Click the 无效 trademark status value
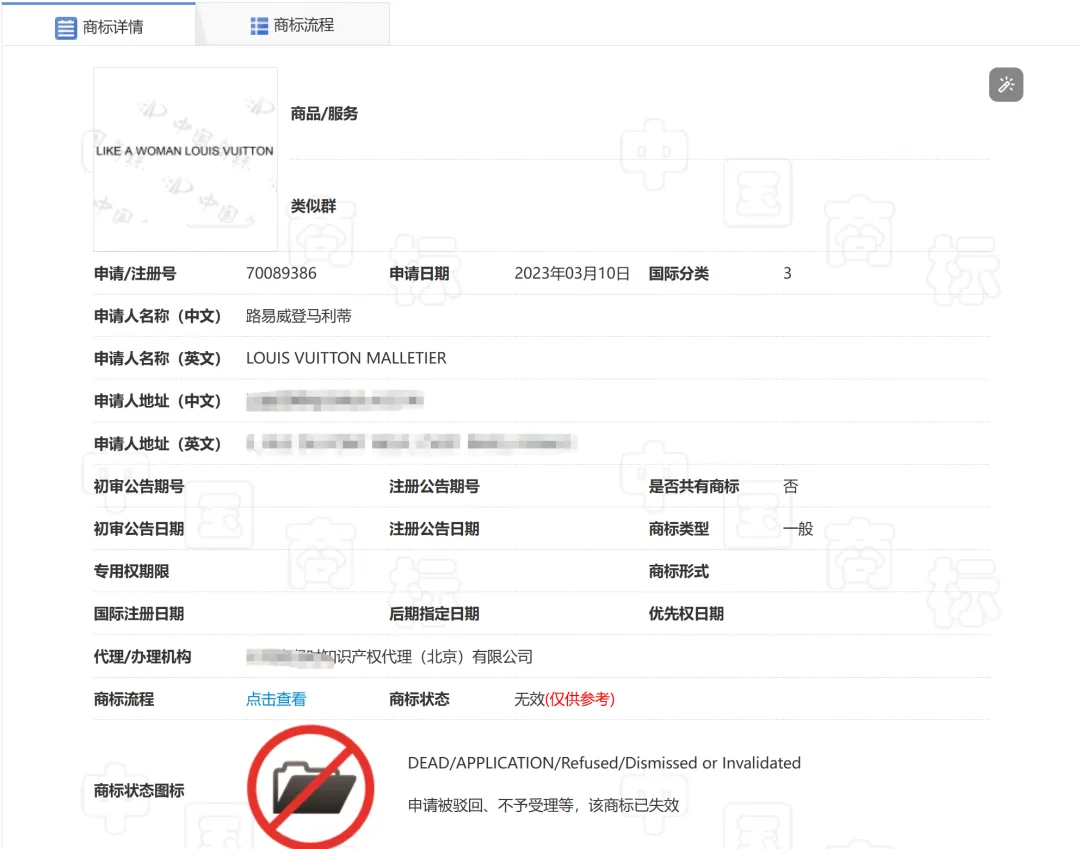The height and width of the screenshot is (849, 1080). point(529,700)
